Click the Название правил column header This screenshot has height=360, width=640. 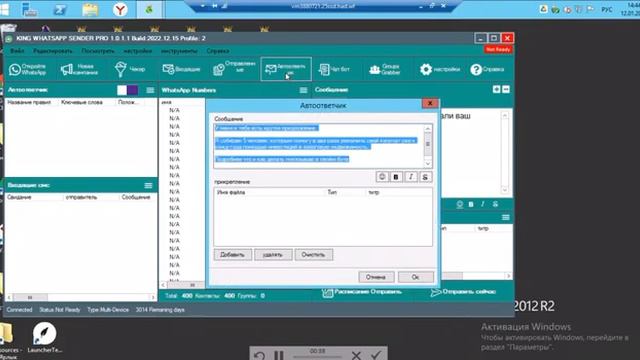coord(29,102)
